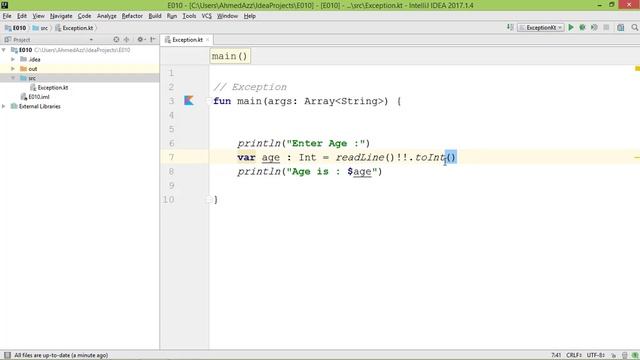The height and width of the screenshot is (360, 640).
Task: Open the ExceptionKt run configuration dropdown
Action: coord(541,27)
